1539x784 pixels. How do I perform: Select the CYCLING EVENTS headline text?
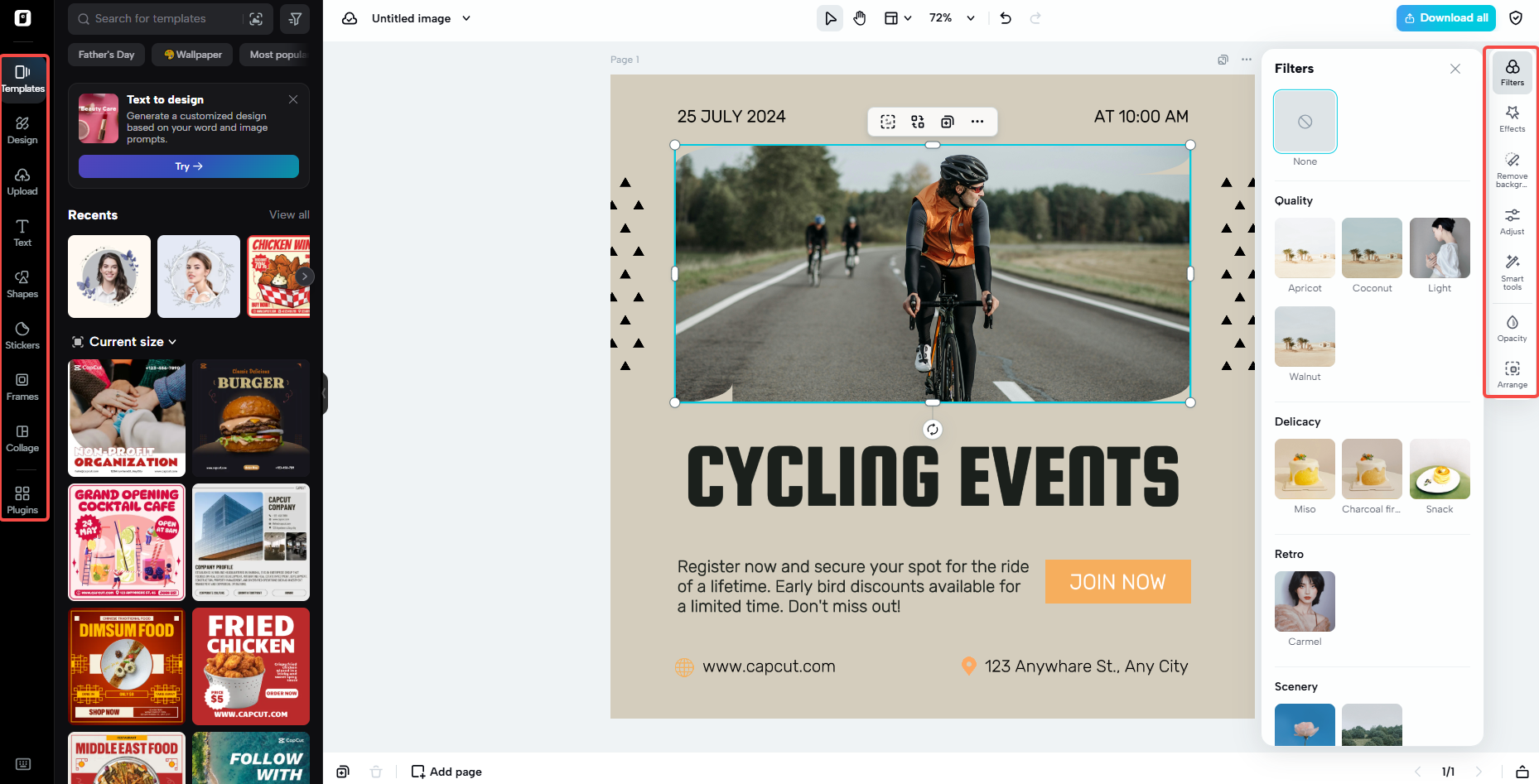click(x=933, y=476)
